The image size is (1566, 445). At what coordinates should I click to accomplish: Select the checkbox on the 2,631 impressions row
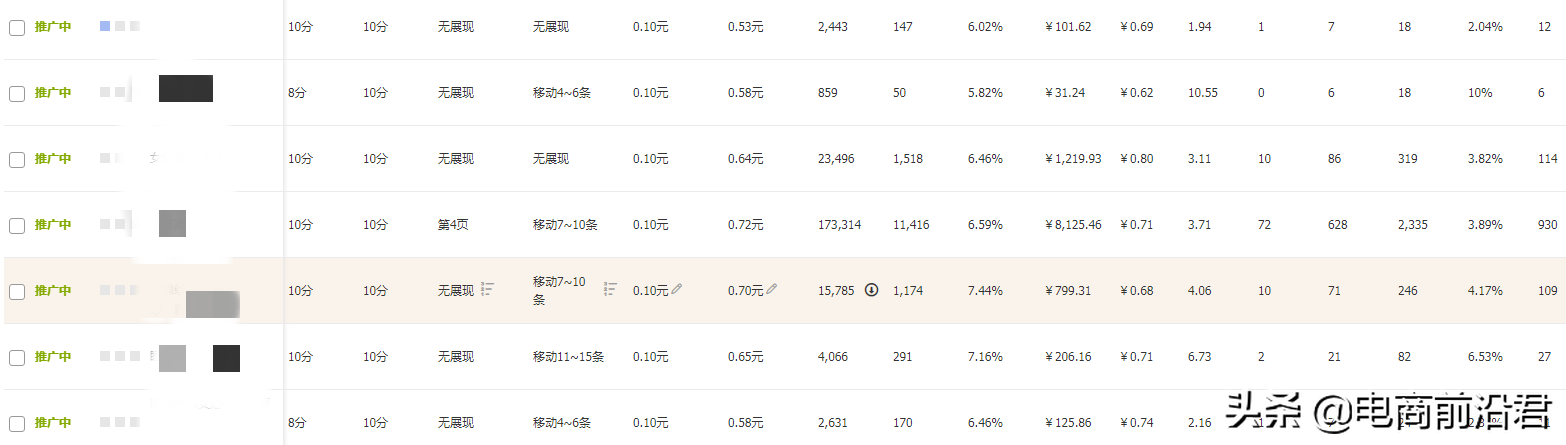[x=17, y=423]
